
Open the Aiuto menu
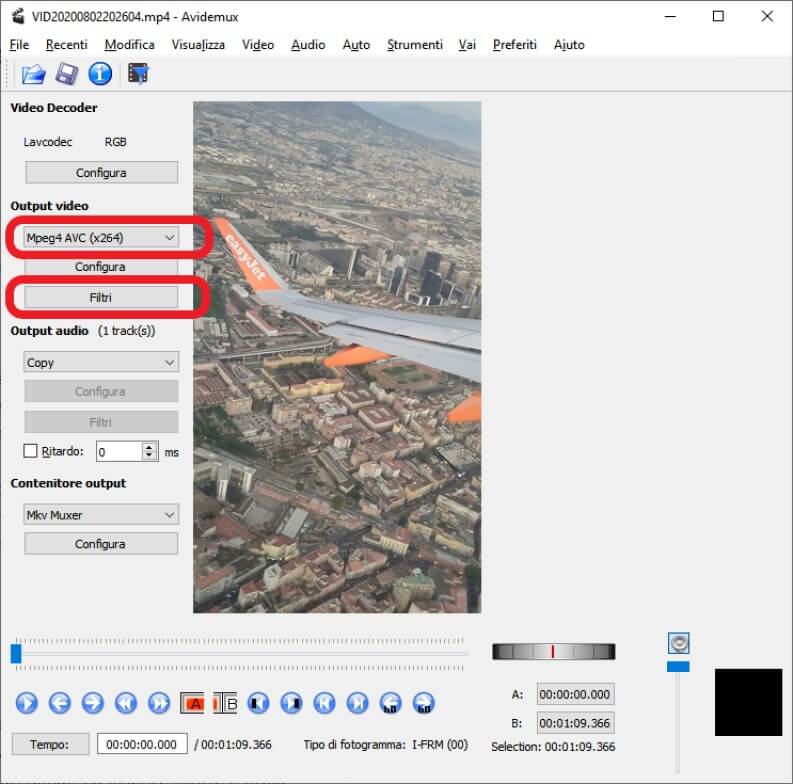click(569, 45)
